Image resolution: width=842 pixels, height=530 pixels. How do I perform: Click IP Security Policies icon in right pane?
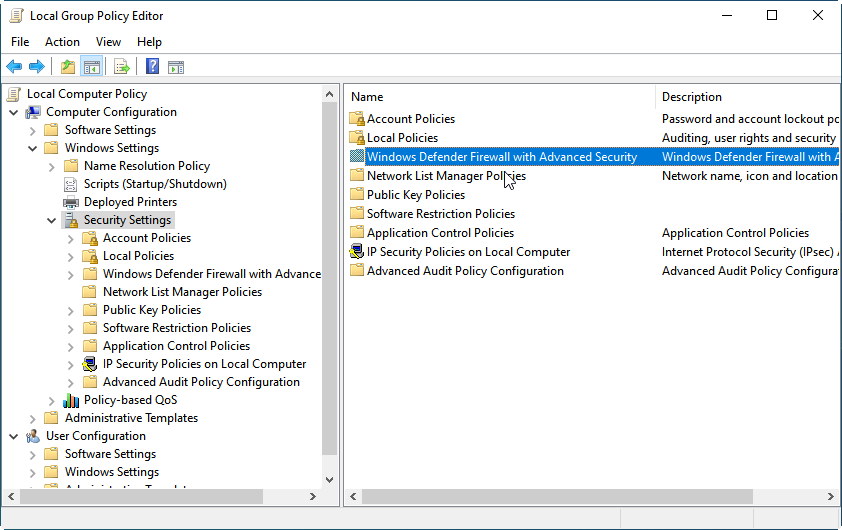[357, 252]
